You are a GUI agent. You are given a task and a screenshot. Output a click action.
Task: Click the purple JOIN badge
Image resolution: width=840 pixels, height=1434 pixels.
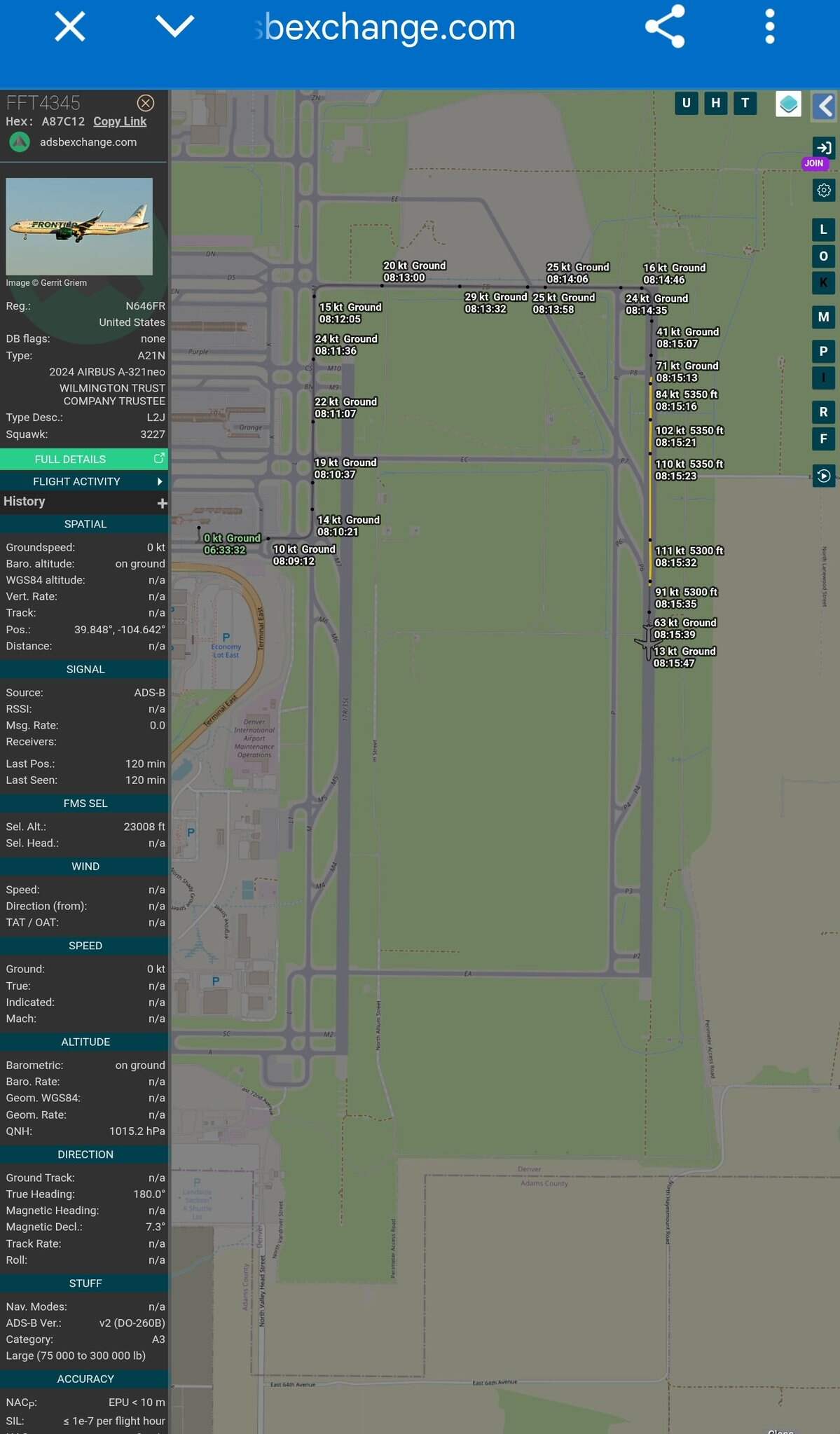tap(814, 163)
